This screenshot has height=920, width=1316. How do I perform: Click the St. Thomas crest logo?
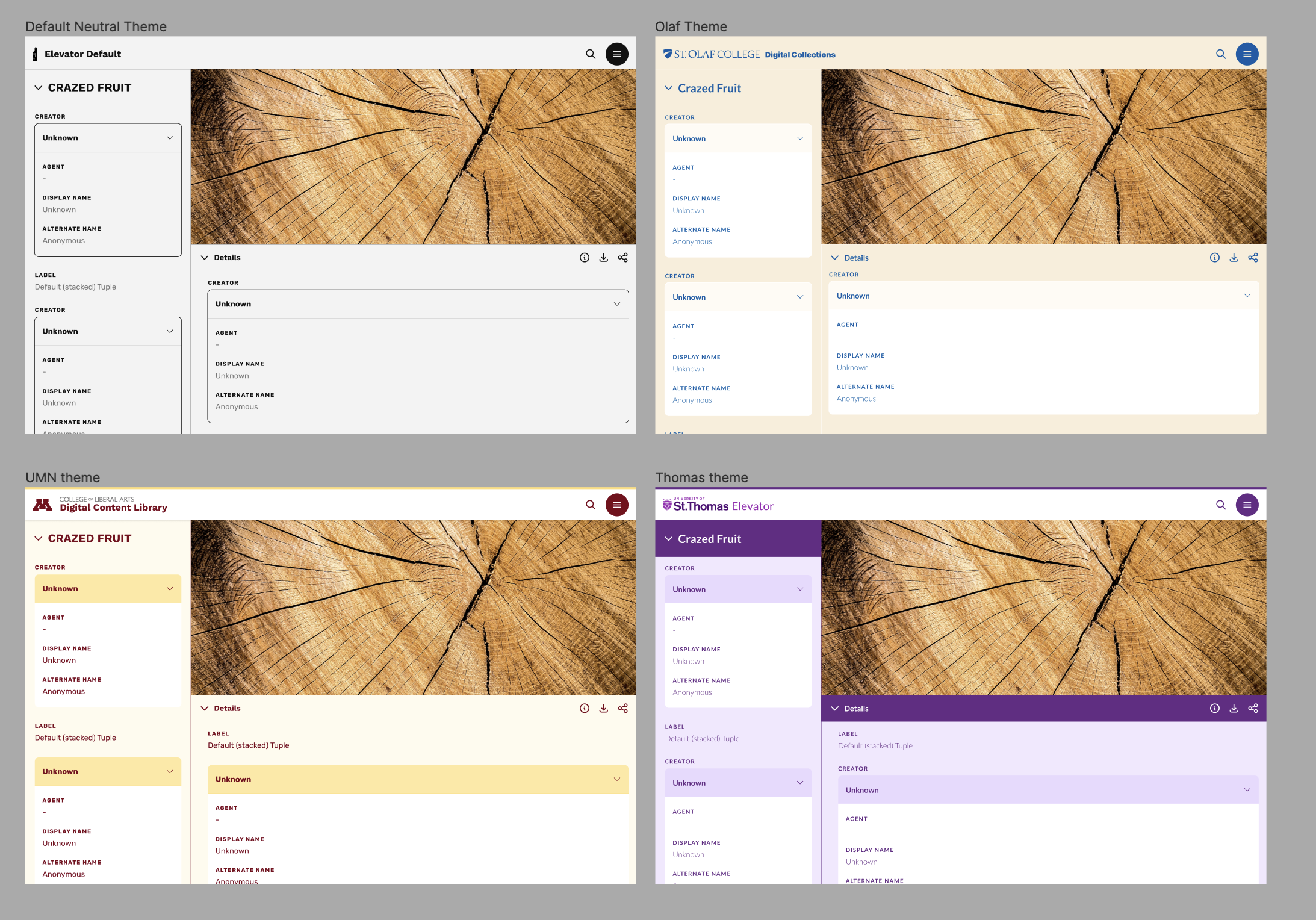[667, 505]
